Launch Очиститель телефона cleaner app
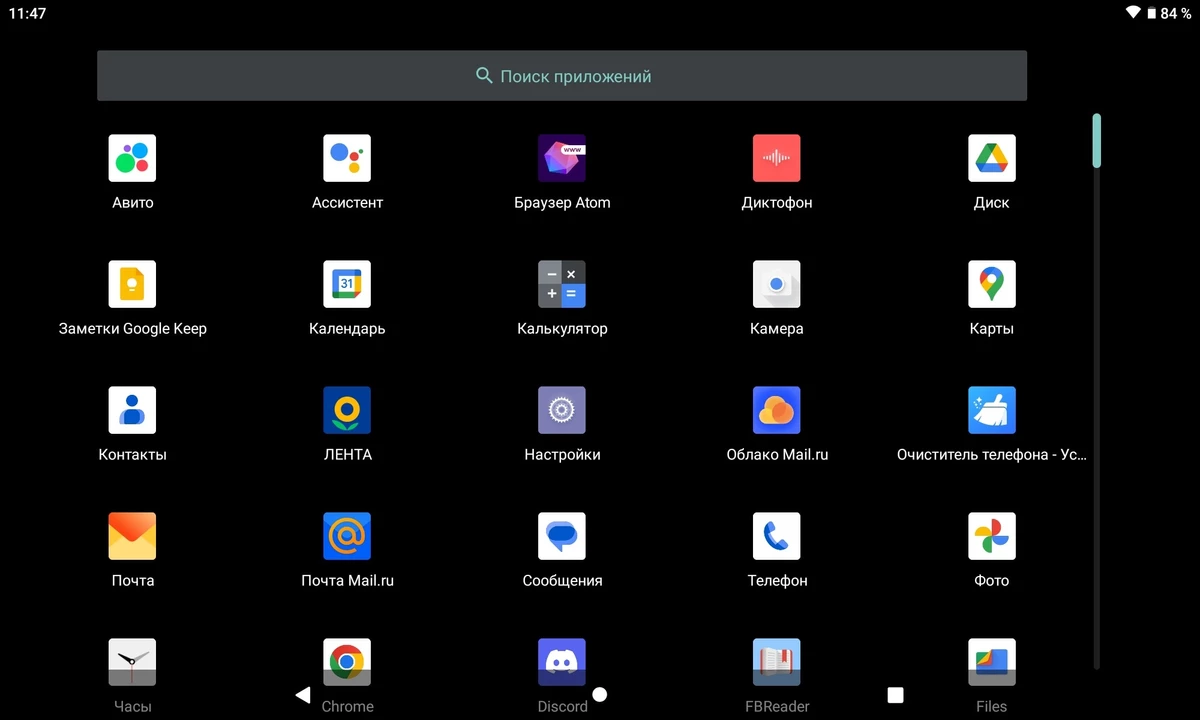Viewport: 1200px width, 720px height. (x=992, y=410)
